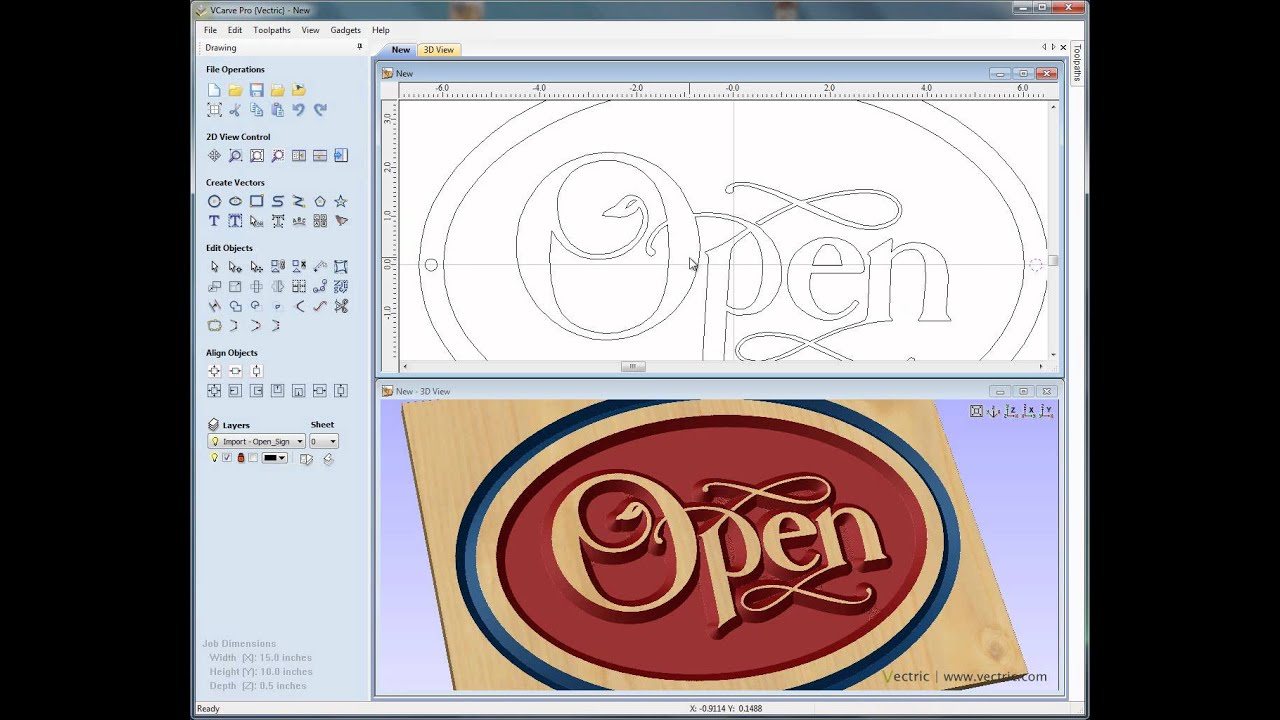Toggle the layer checkbox under Layers
The width and height of the screenshot is (1280, 720).
(227, 458)
